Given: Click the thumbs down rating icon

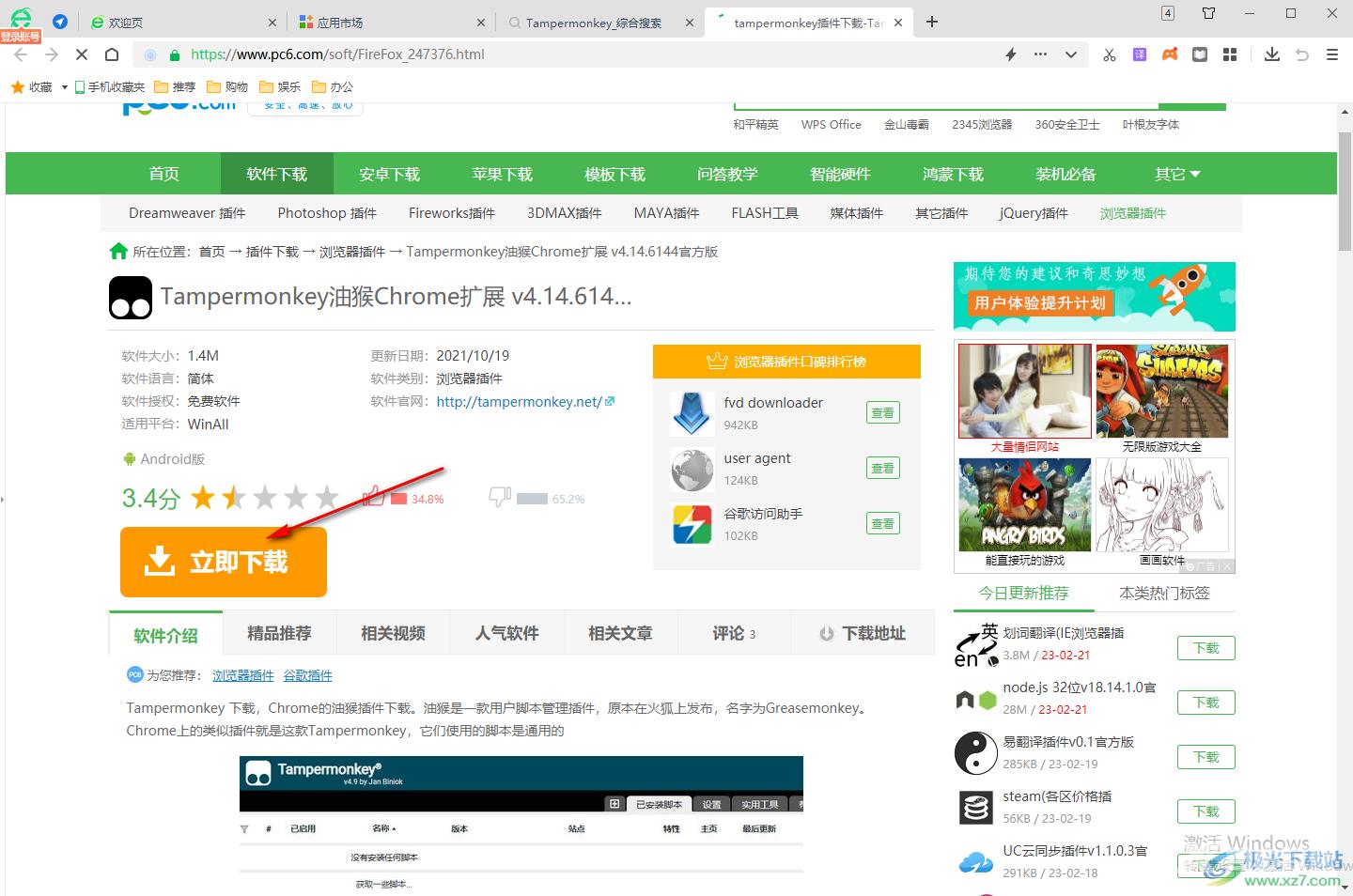Looking at the screenshot, I should click(x=500, y=496).
